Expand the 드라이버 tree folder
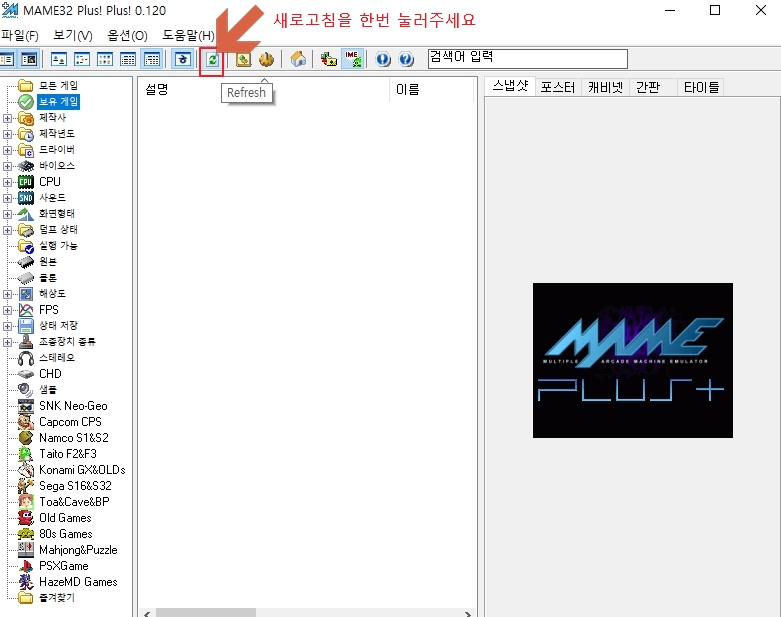Screen dimensions: 781x617 (7, 150)
